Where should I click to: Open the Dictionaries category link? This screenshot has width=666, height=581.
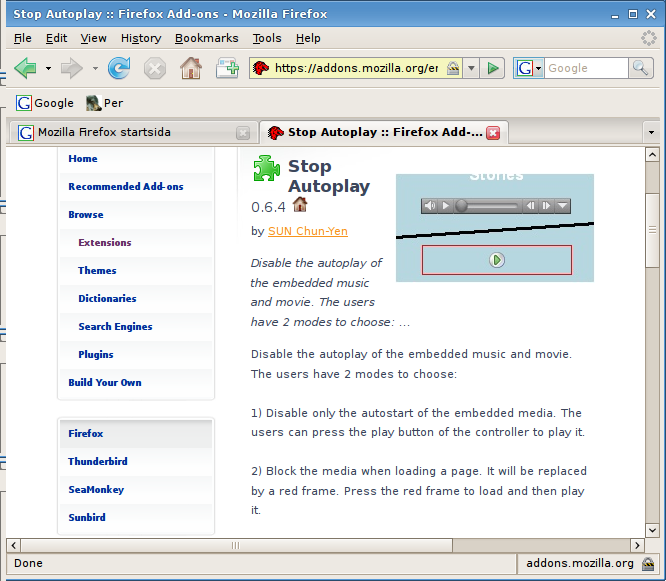(107, 299)
